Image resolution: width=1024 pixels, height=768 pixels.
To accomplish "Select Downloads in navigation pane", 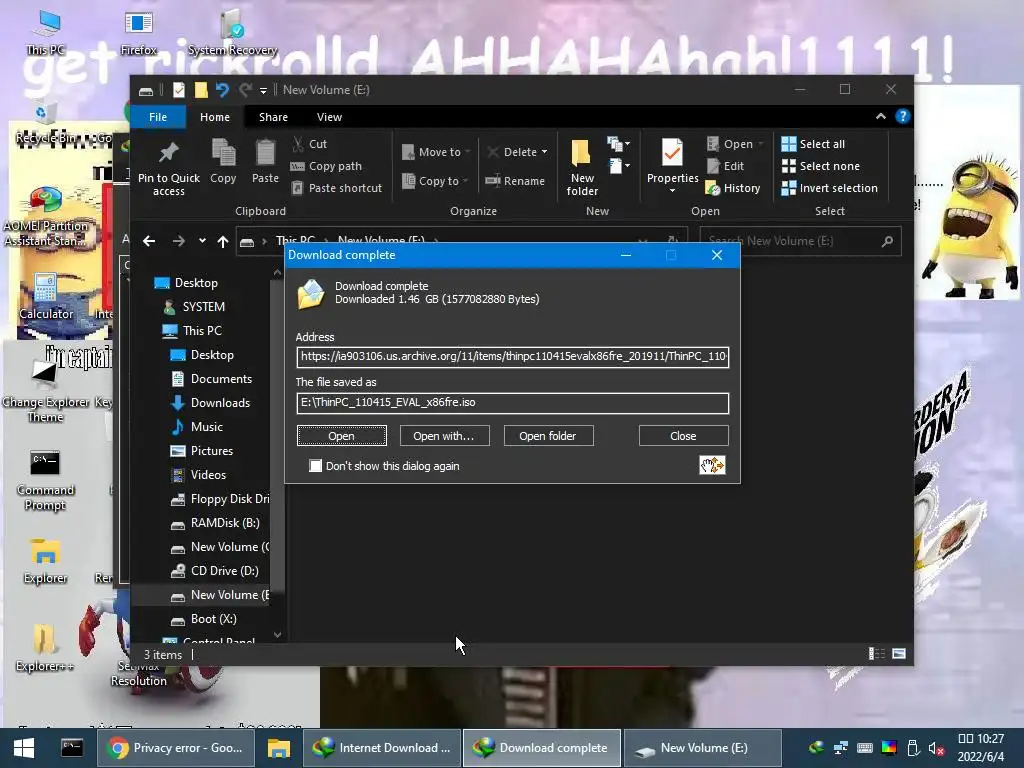I will tap(220, 403).
